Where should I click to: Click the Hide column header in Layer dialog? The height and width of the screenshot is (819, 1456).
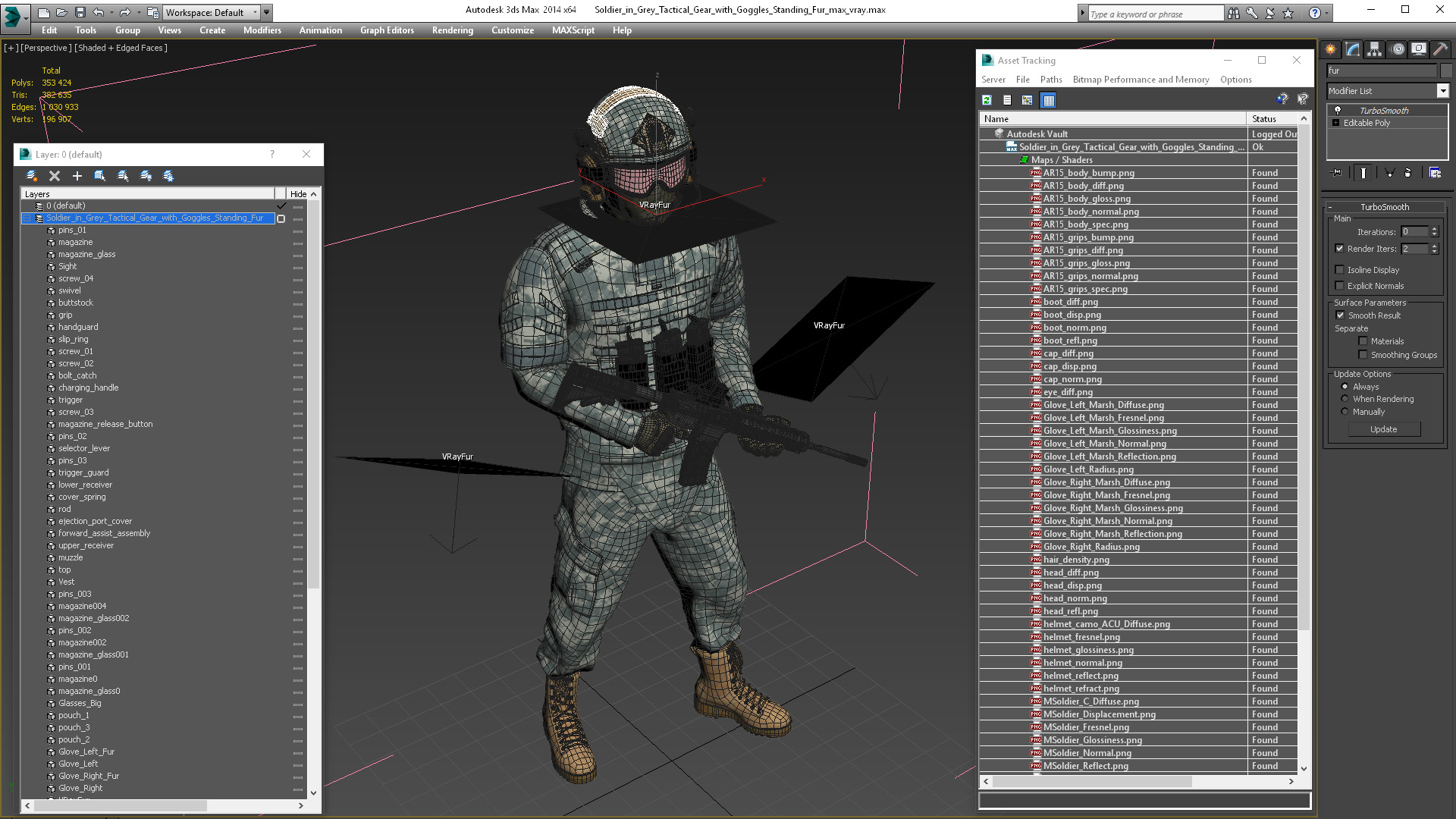click(x=298, y=194)
